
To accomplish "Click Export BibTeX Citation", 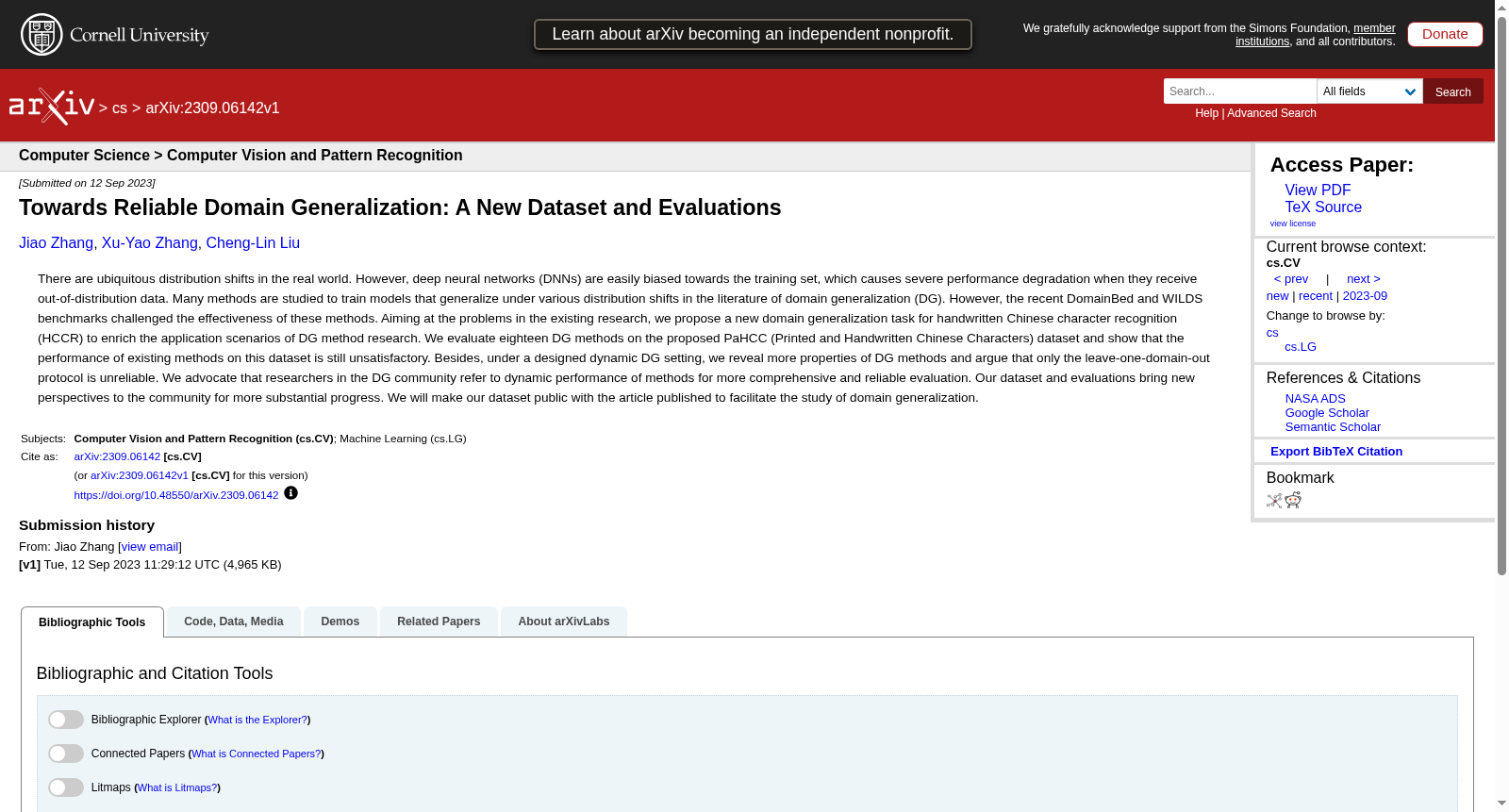I will [1336, 452].
